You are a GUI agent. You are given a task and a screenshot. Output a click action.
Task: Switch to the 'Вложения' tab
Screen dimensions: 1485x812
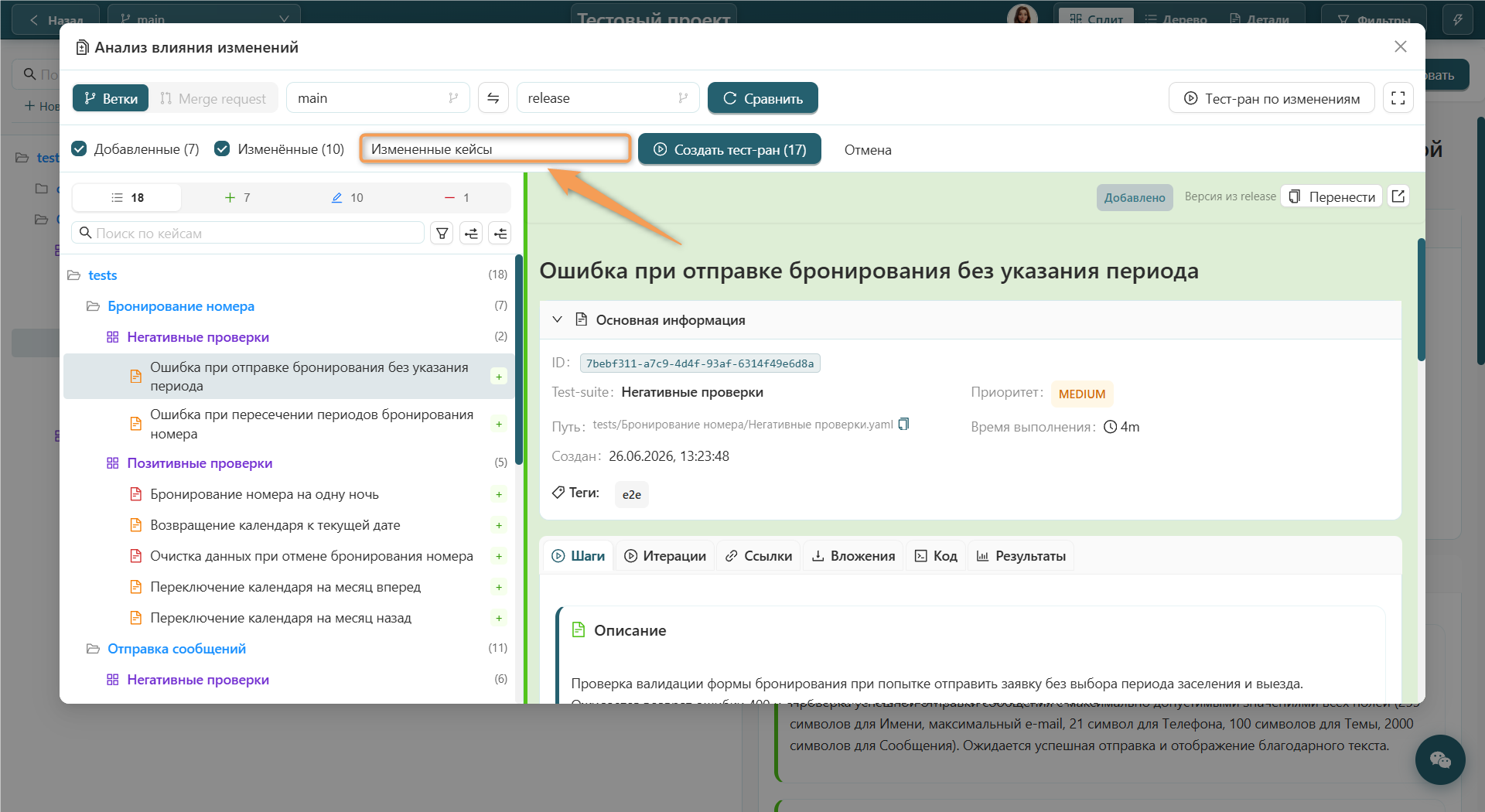pos(854,556)
